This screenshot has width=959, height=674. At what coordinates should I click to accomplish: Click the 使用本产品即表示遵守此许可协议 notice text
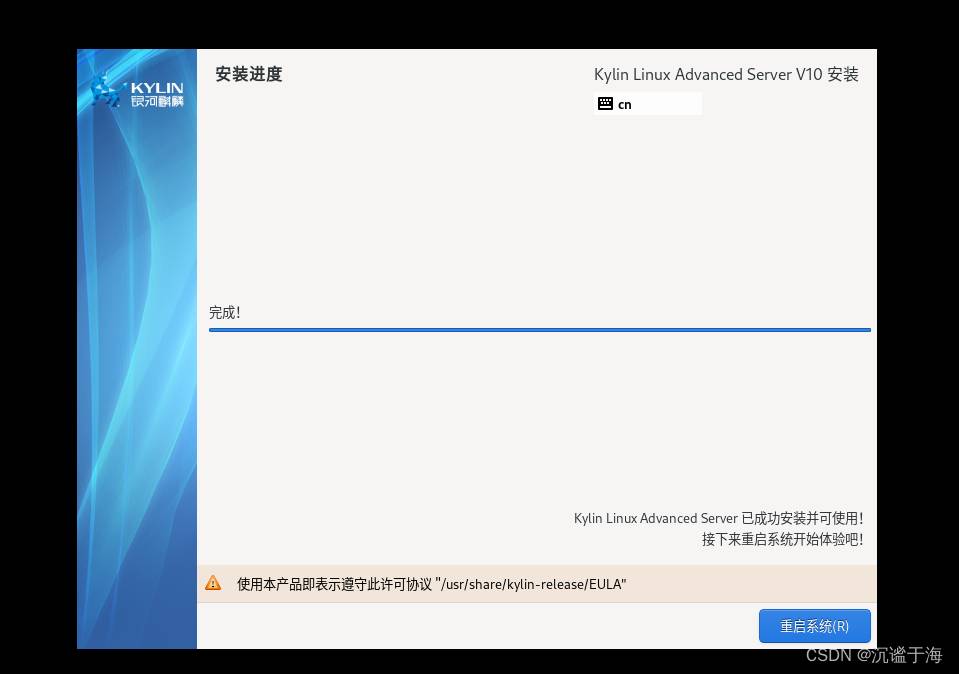tap(335, 584)
